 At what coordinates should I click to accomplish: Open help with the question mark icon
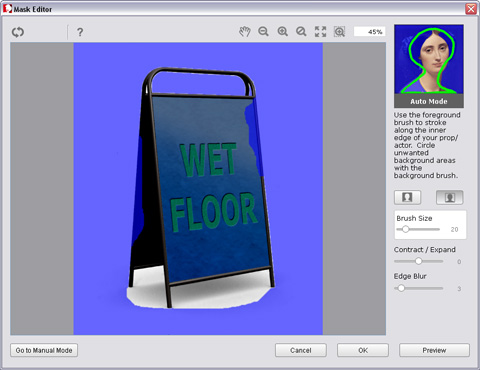(80, 32)
